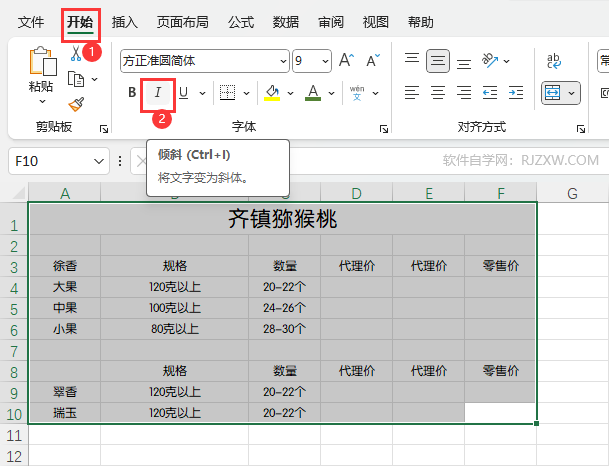Click Merge and Center button
Viewport: 609px width, 466px height.
coord(553,93)
